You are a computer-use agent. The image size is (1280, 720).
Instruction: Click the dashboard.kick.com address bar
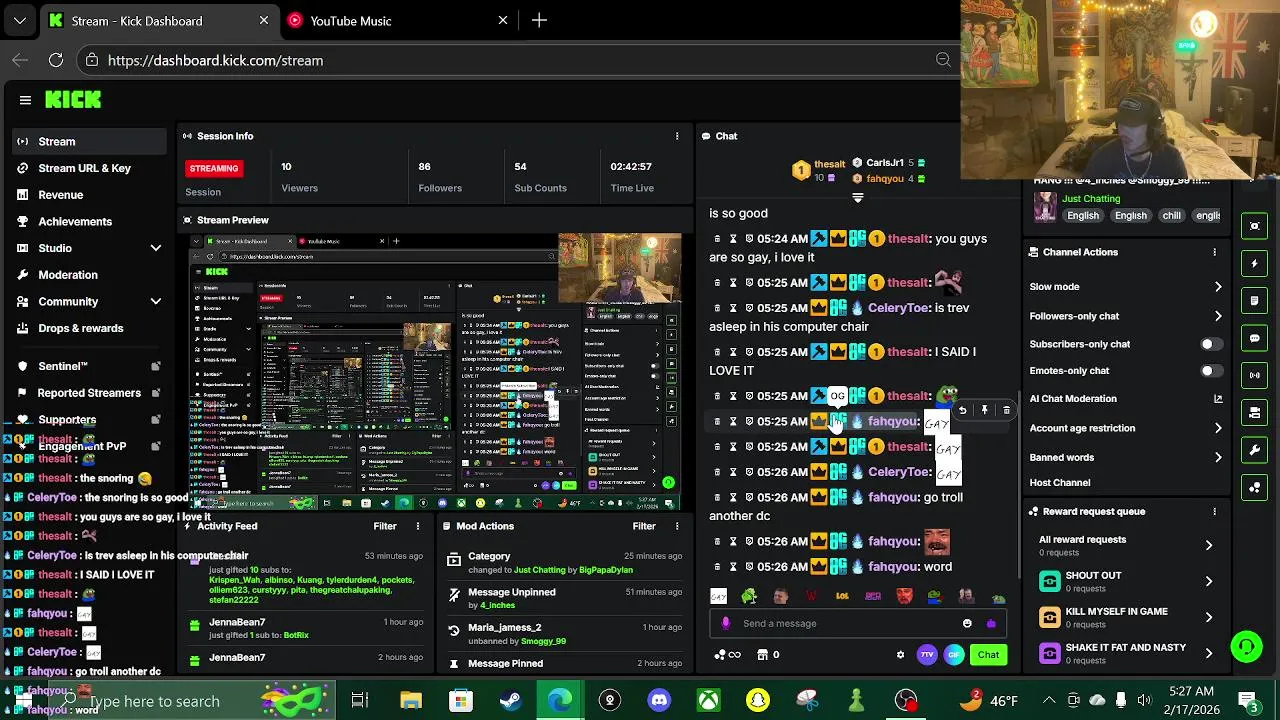pos(515,60)
